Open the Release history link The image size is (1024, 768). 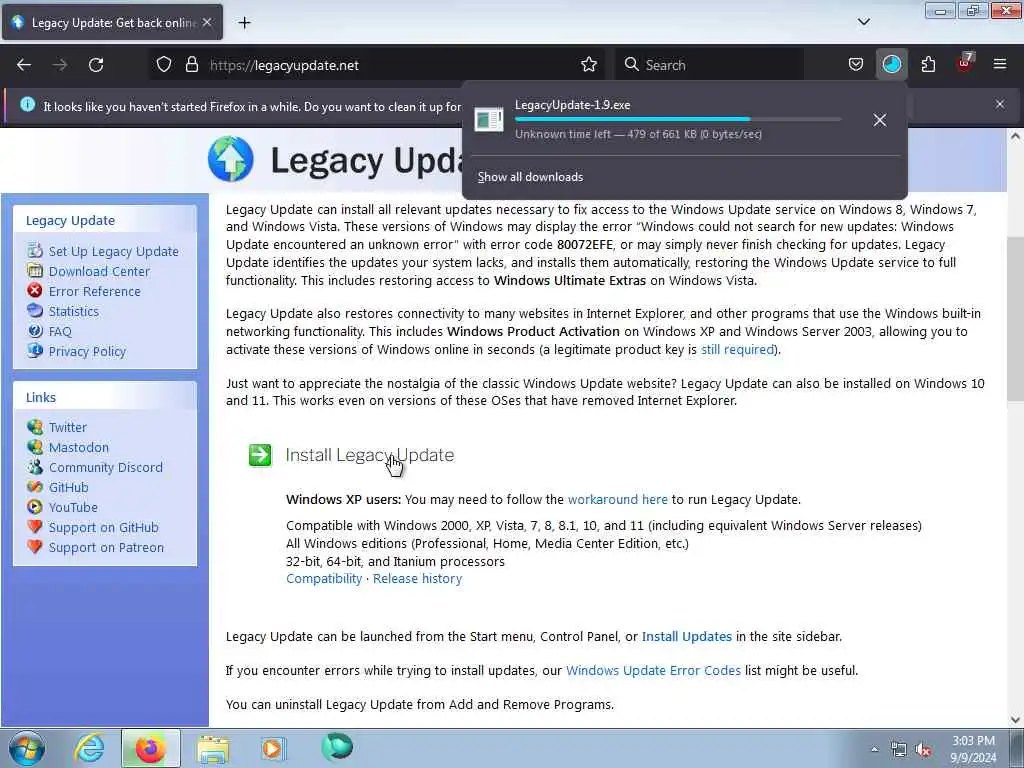pyautogui.click(x=417, y=579)
